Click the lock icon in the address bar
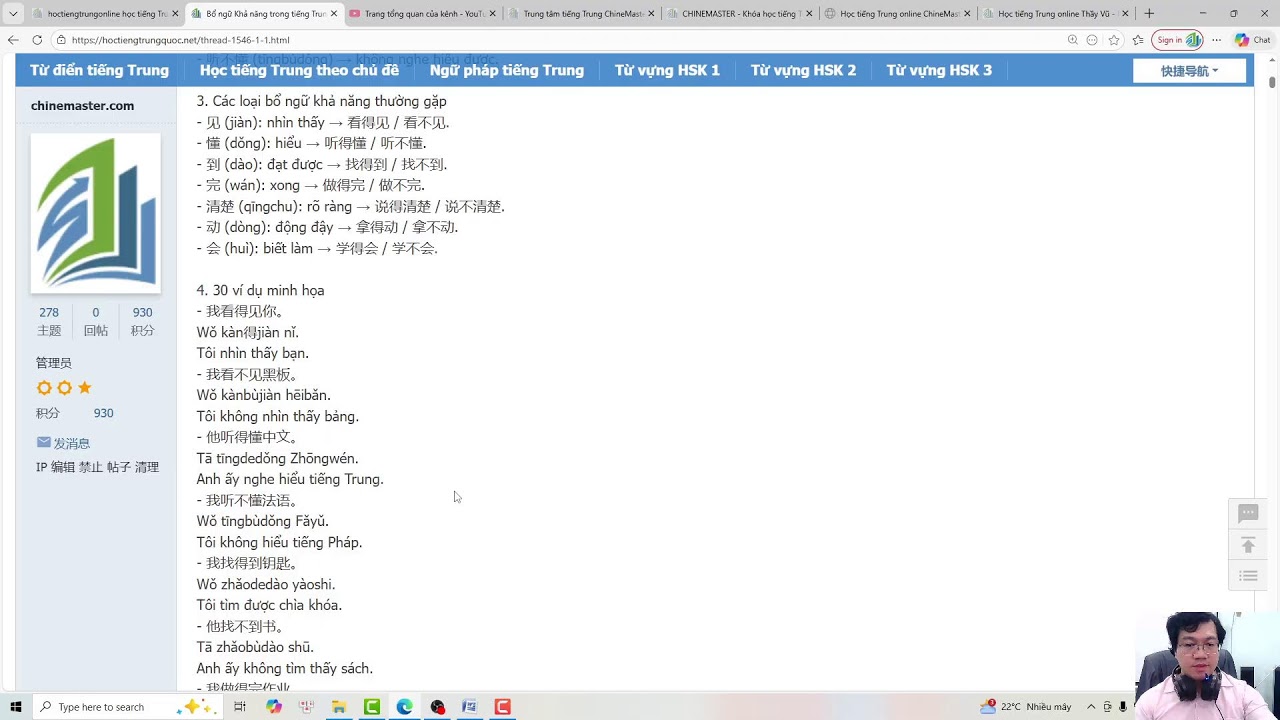This screenshot has width=1280, height=720. pos(61,40)
